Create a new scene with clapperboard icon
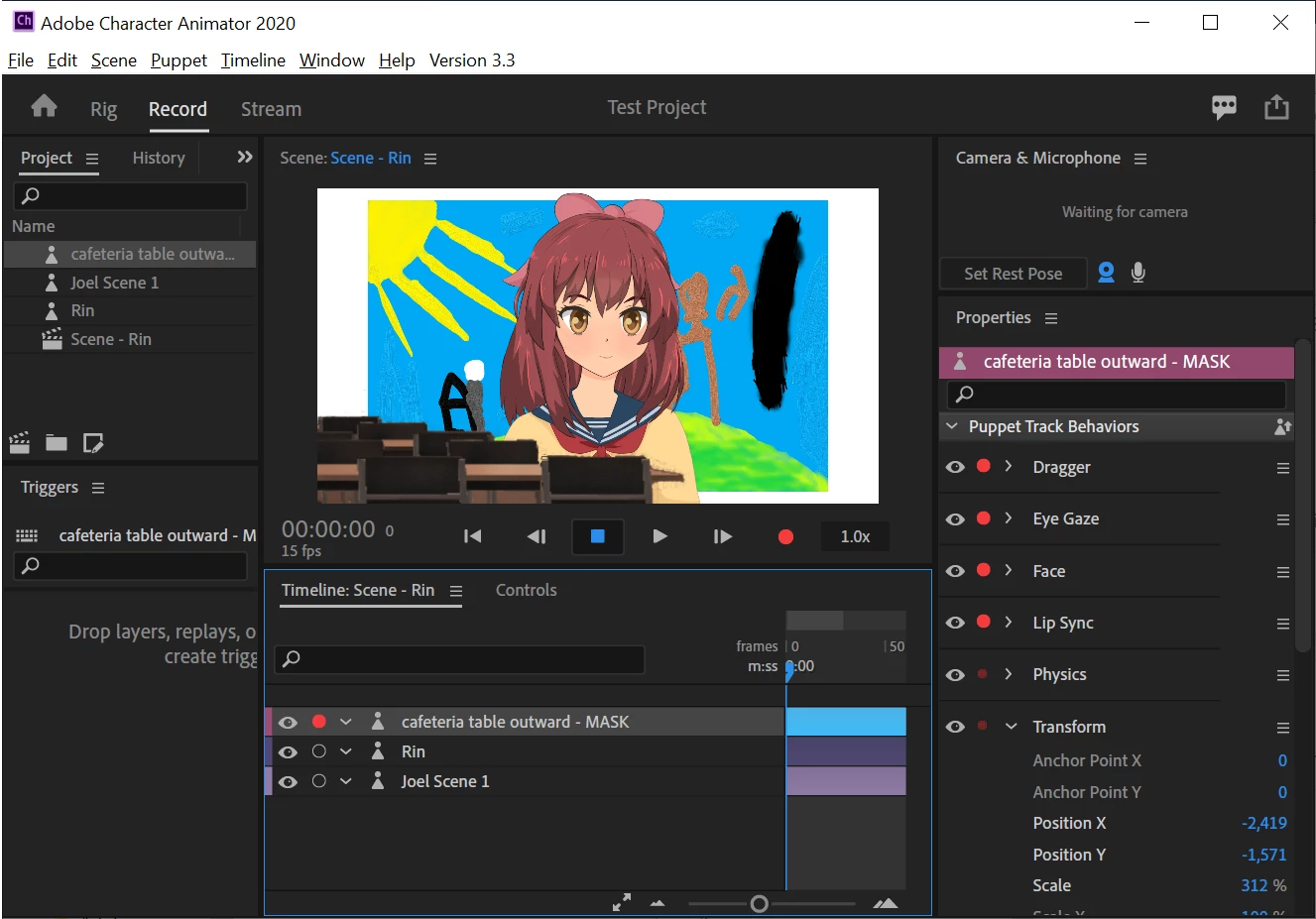This screenshot has height=919, width=1316. tap(19, 442)
